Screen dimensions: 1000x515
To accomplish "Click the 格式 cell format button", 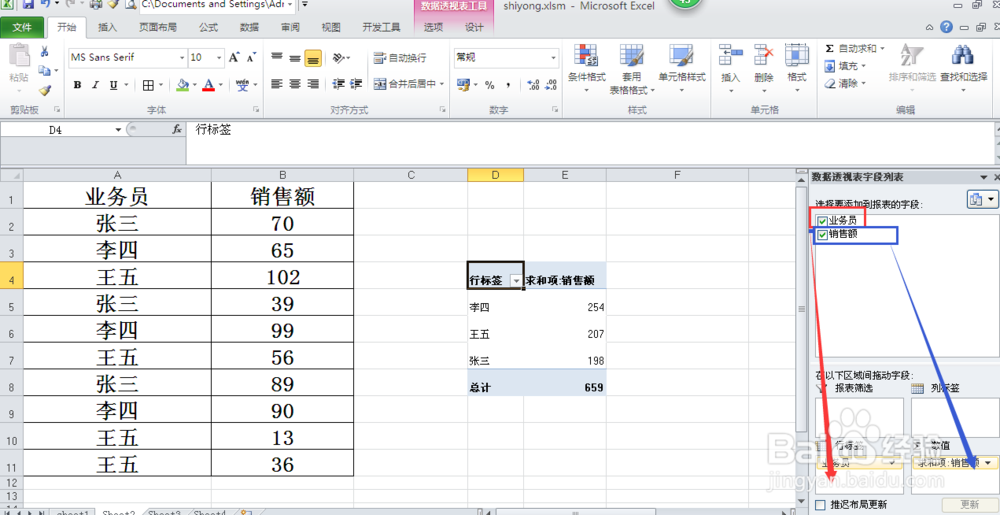I will 797,69.
